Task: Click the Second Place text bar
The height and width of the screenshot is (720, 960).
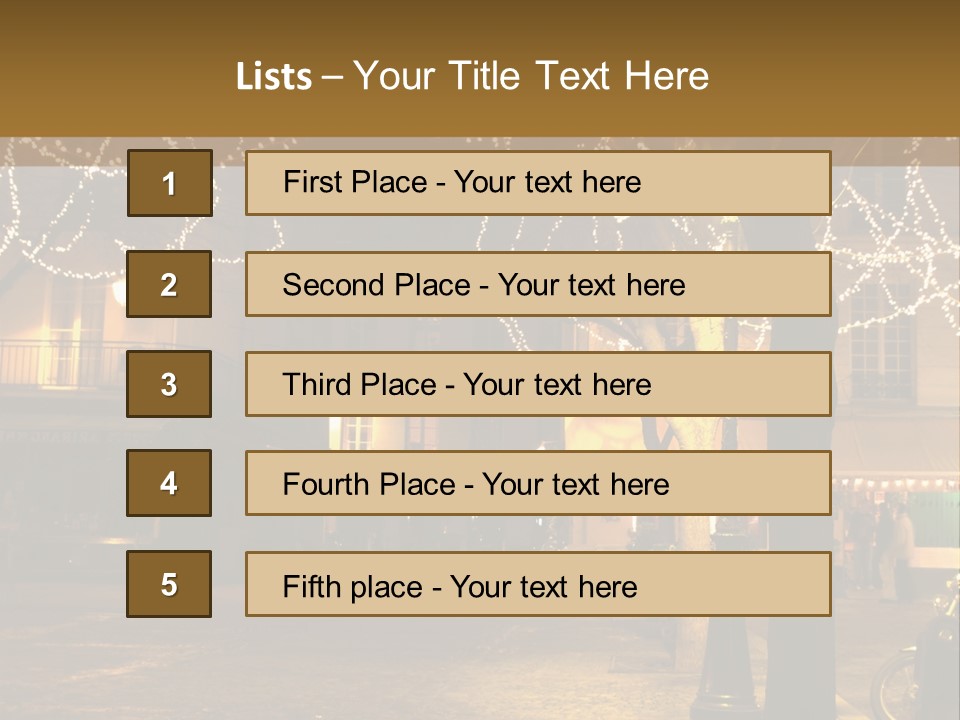Action: tap(538, 284)
